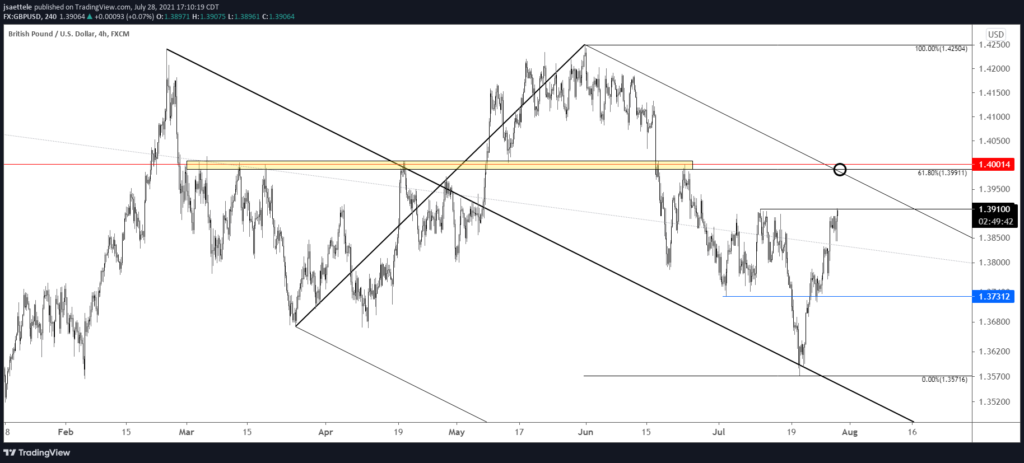Click the black 1.39100 current price label

tap(995, 210)
